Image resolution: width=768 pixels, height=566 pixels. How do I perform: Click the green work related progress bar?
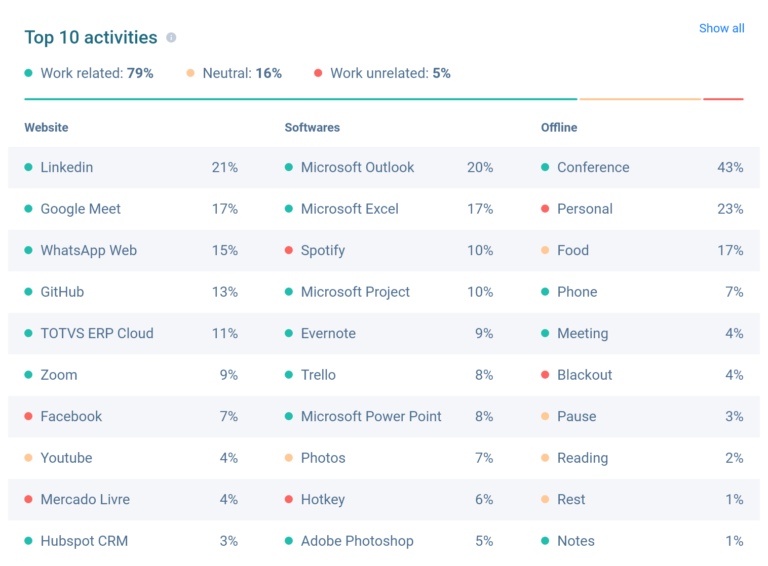tap(300, 99)
